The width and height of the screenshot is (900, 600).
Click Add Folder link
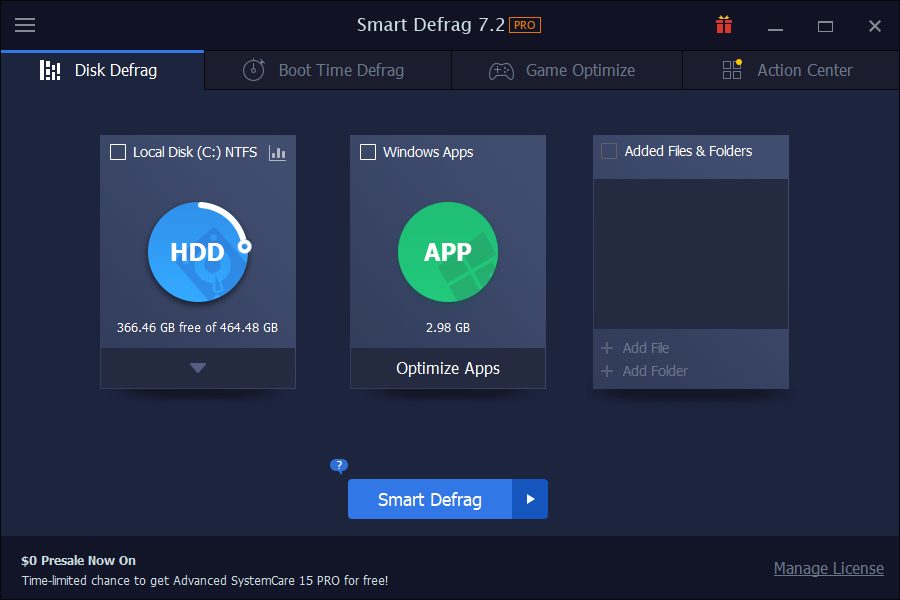coord(655,371)
